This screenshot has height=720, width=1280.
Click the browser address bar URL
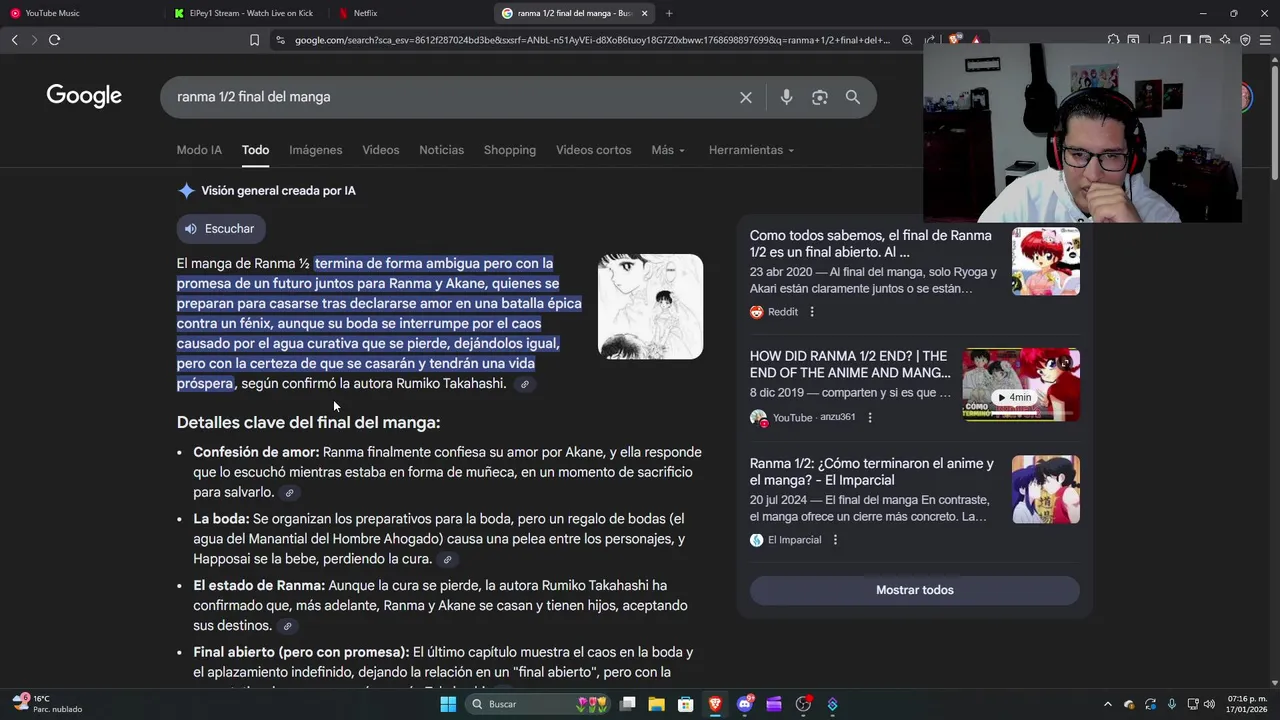(592, 40)
